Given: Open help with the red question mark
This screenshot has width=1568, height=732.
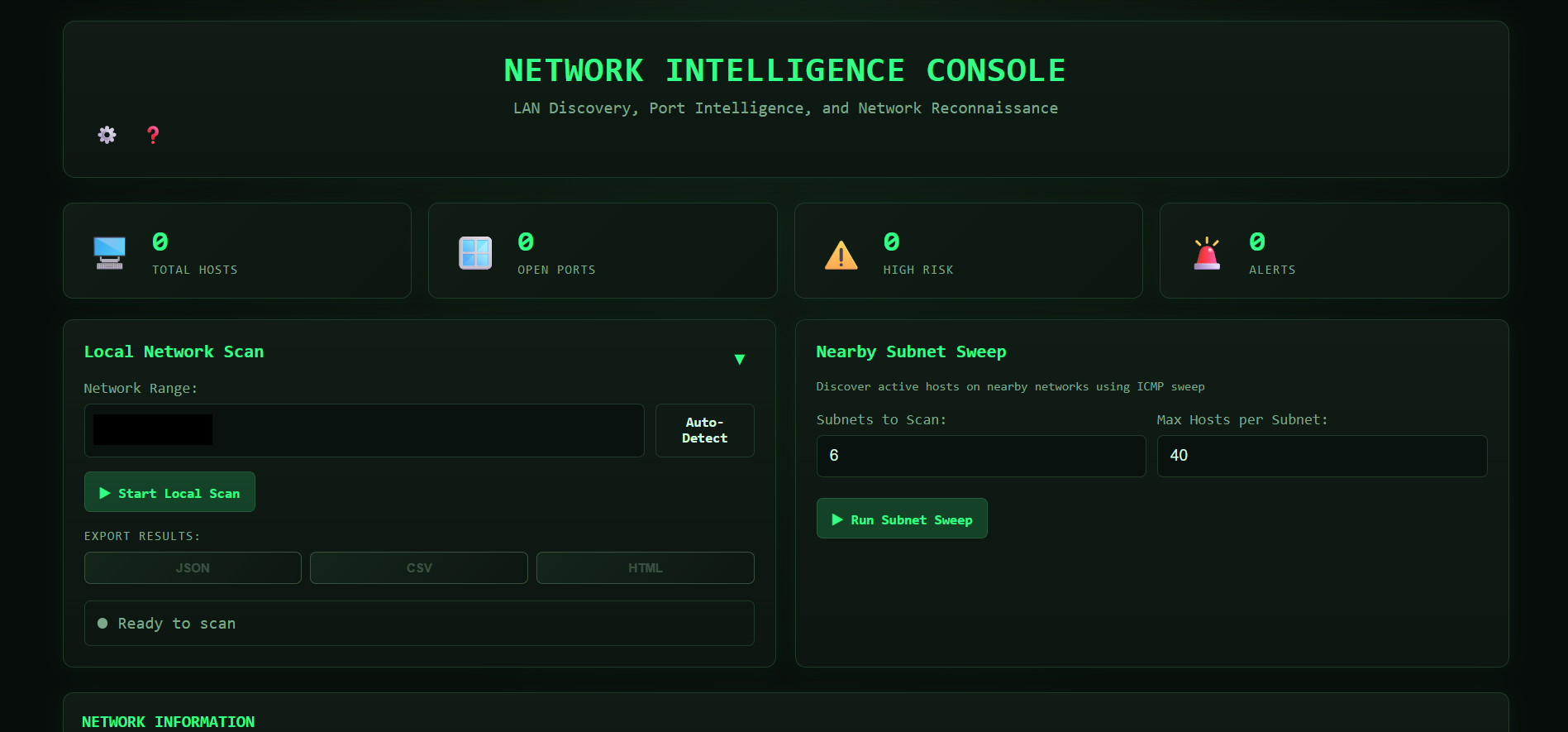Looking at the screenshot, I should tap(153, 135).
